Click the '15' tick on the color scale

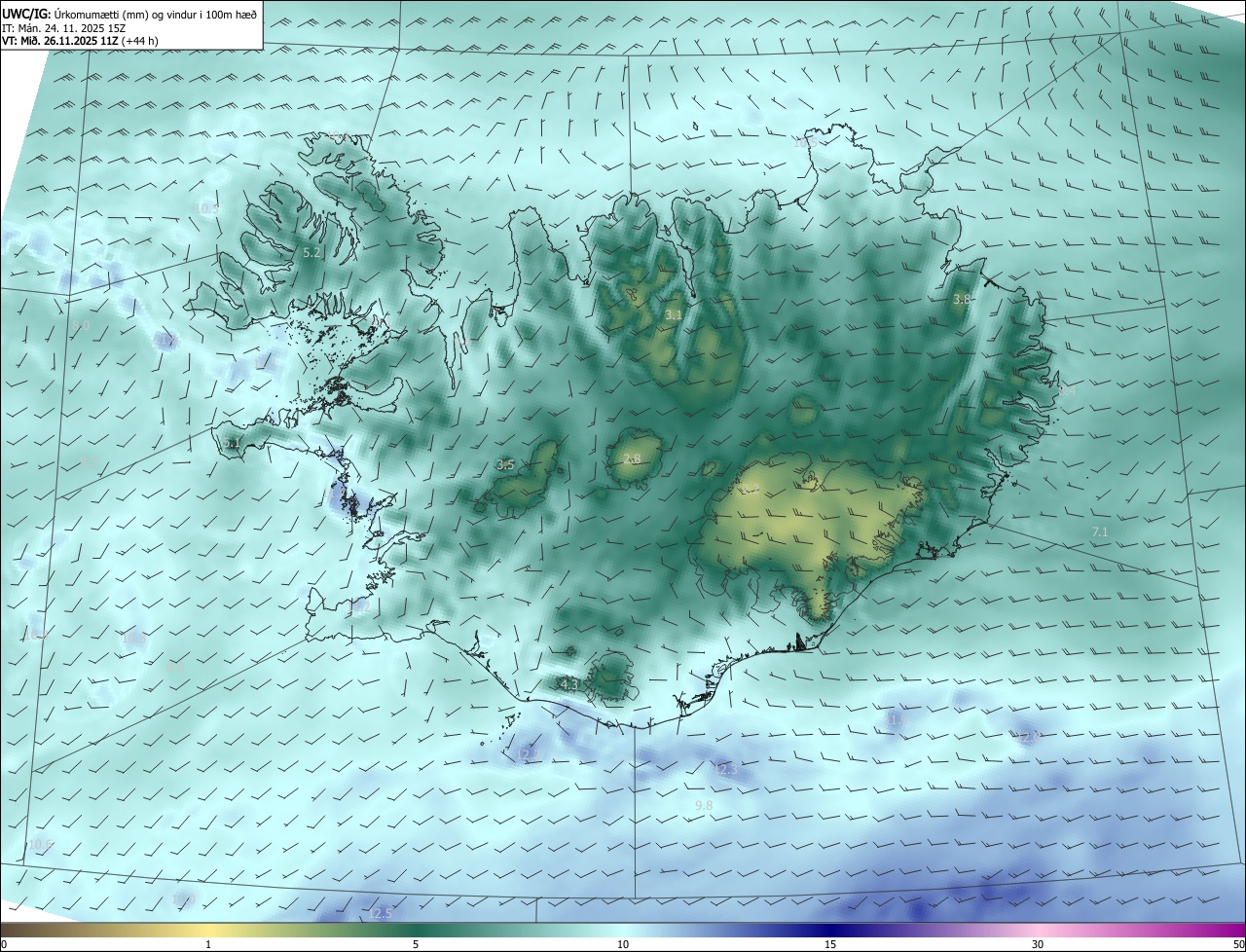[830, 944]
